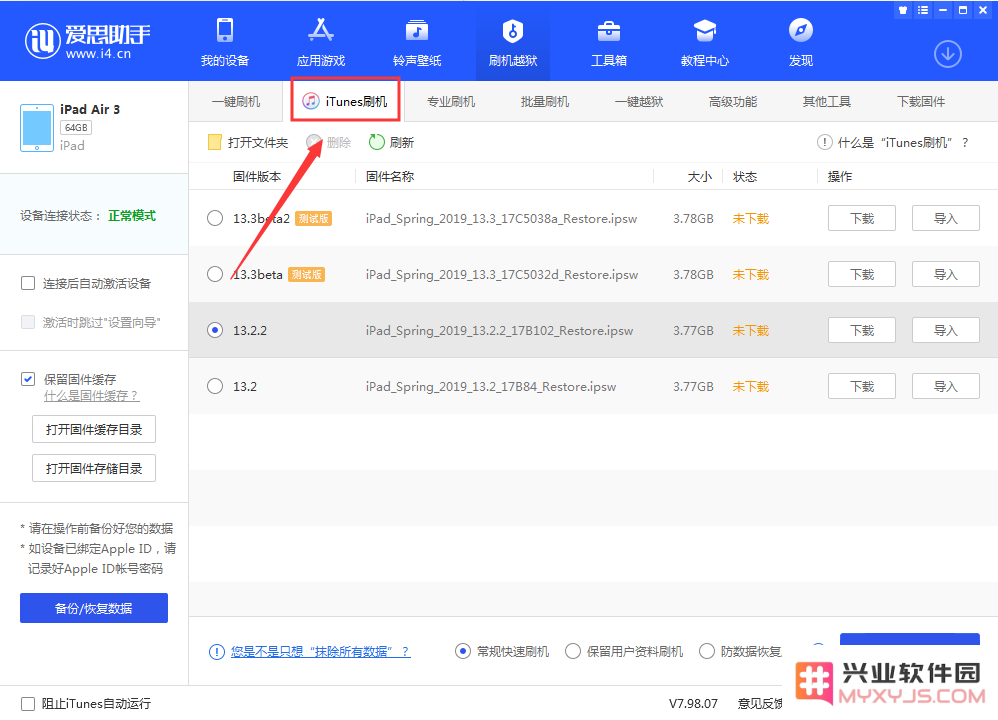This screenshot has height=720, width=998.
Task: Click 导入 for 13.2.2 firmware
Action: click(946, 330)
